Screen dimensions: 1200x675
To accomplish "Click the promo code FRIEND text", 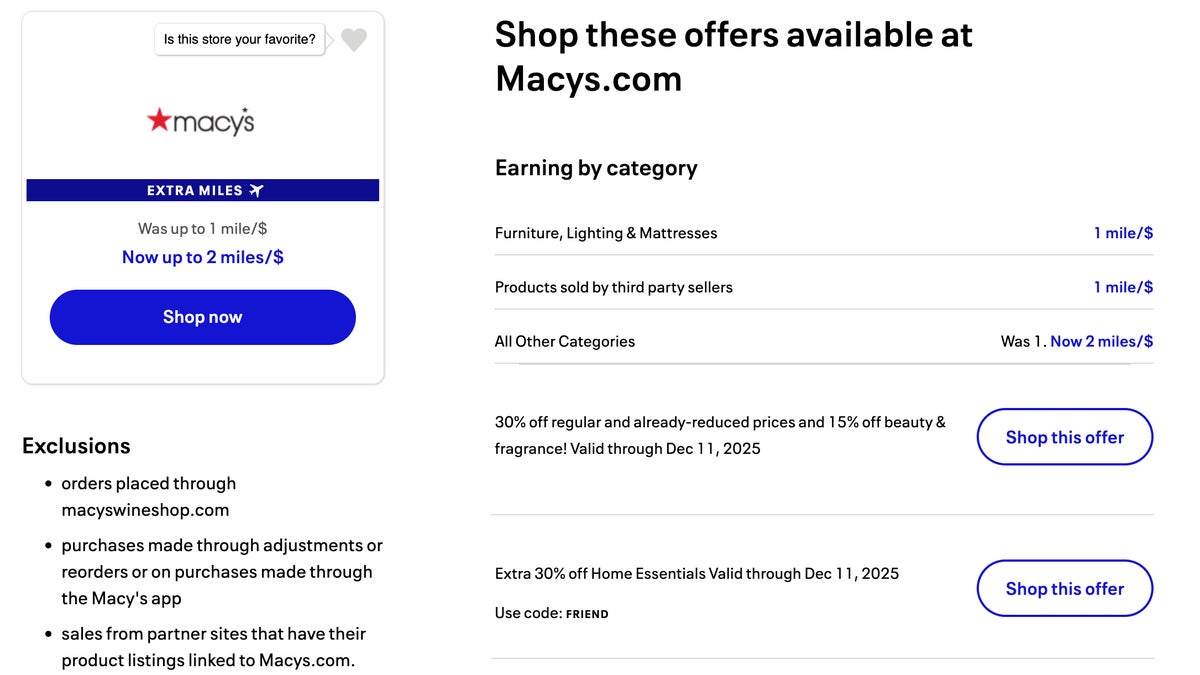I will click(x=587, y=613).
